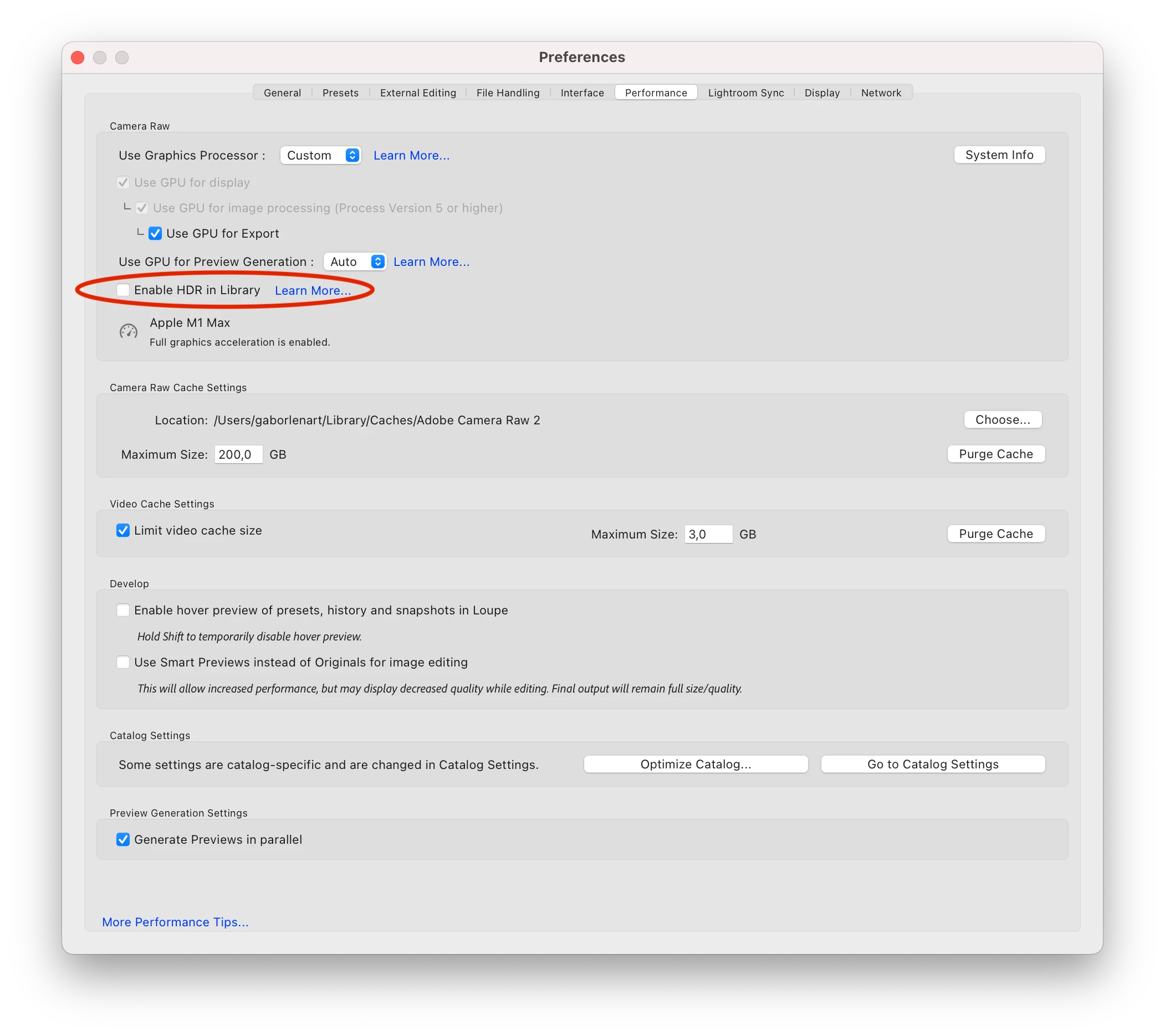Image resolution: width=1165 pixels, height=1036 pixels.
Task: Toggle Use Smart Previews for editing
Action: pos(122,662)
